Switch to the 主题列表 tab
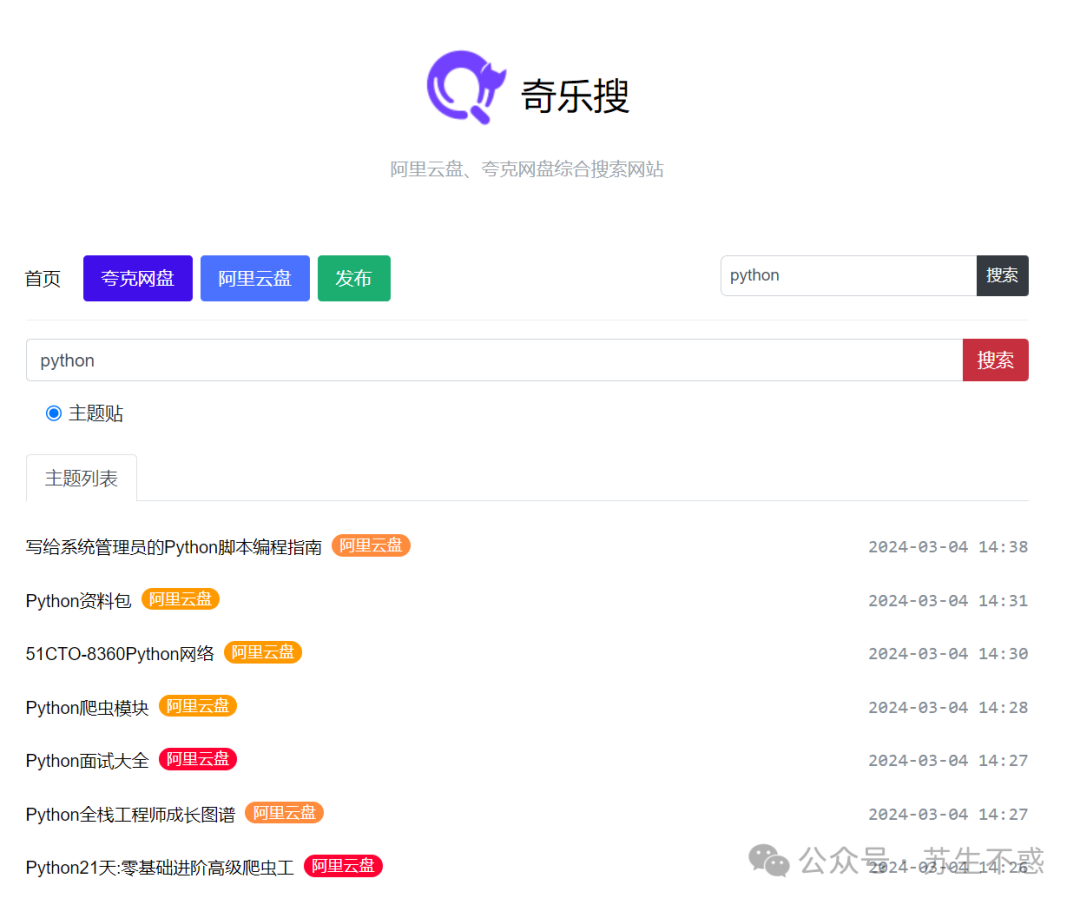 [81, 478]
